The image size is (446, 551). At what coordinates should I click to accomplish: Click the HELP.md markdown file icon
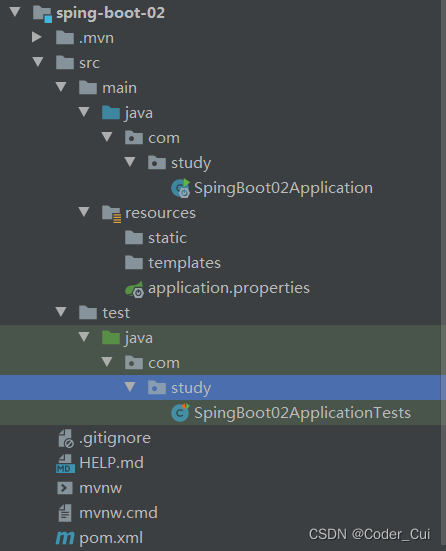pos(65,463)
